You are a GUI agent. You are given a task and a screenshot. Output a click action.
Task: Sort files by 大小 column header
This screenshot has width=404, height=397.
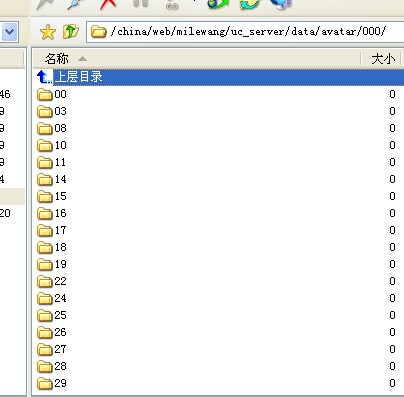(x=383, y=59)
